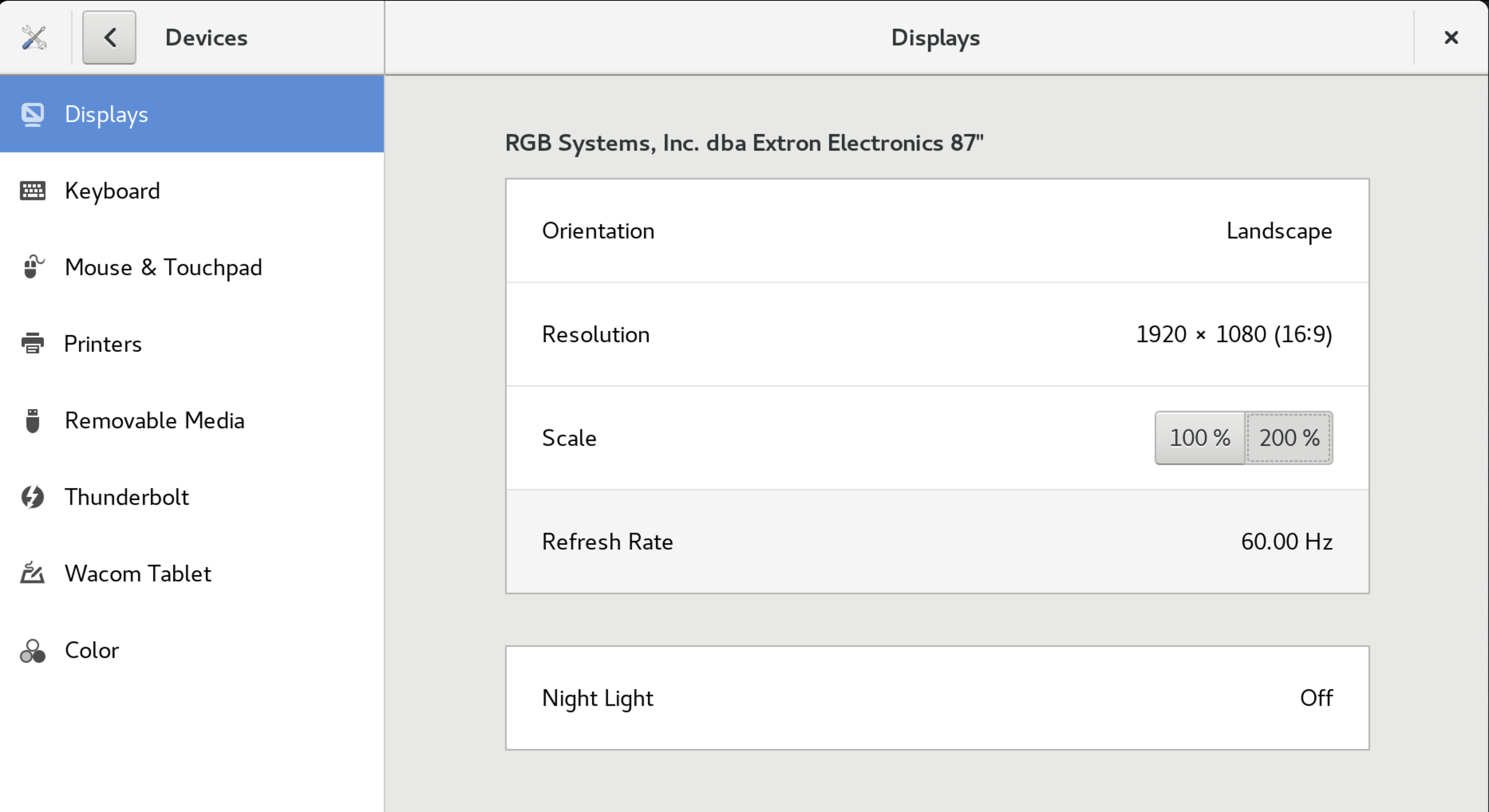Click the RGB Systems Extron Electronics 87" heading
This screenshot has height=812, width=1489.
[x=743, y=143]
